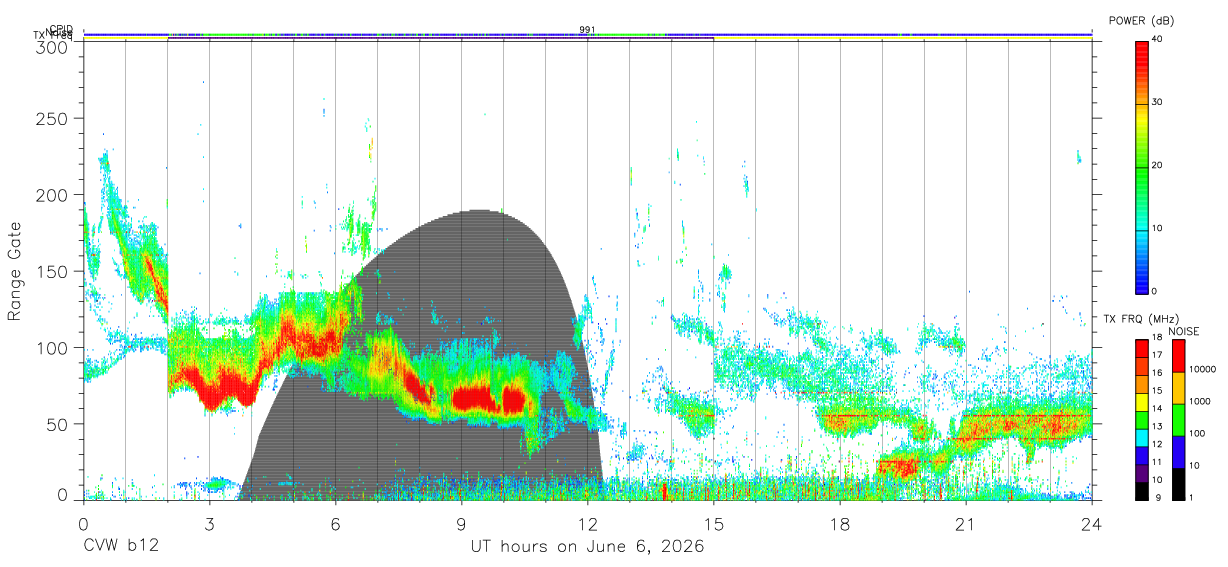Pick the black 9-10 MHz TX FRQ swatch
This screenshot has width=1228, height=567.
point(1141,490)
